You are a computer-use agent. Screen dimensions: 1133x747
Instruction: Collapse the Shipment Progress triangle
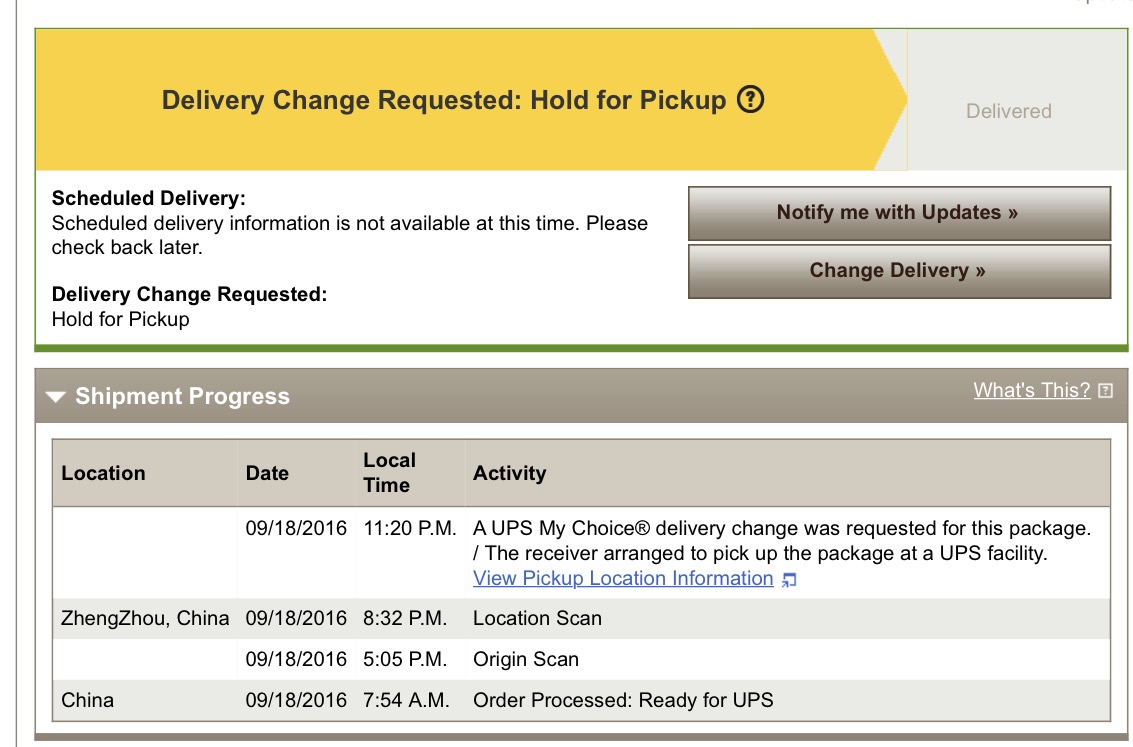coord(56,397)
